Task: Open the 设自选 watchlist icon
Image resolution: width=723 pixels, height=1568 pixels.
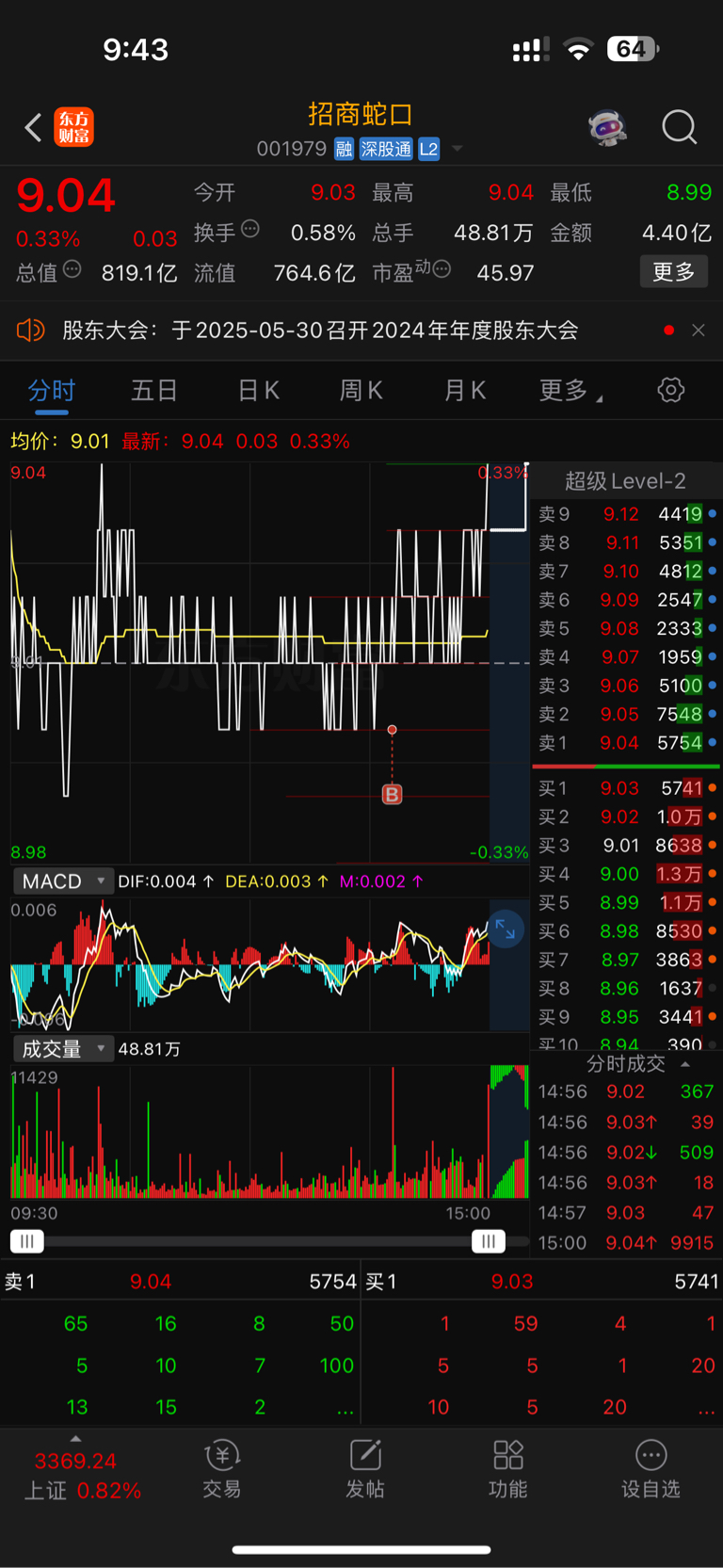Action: tap(651, 1469)
